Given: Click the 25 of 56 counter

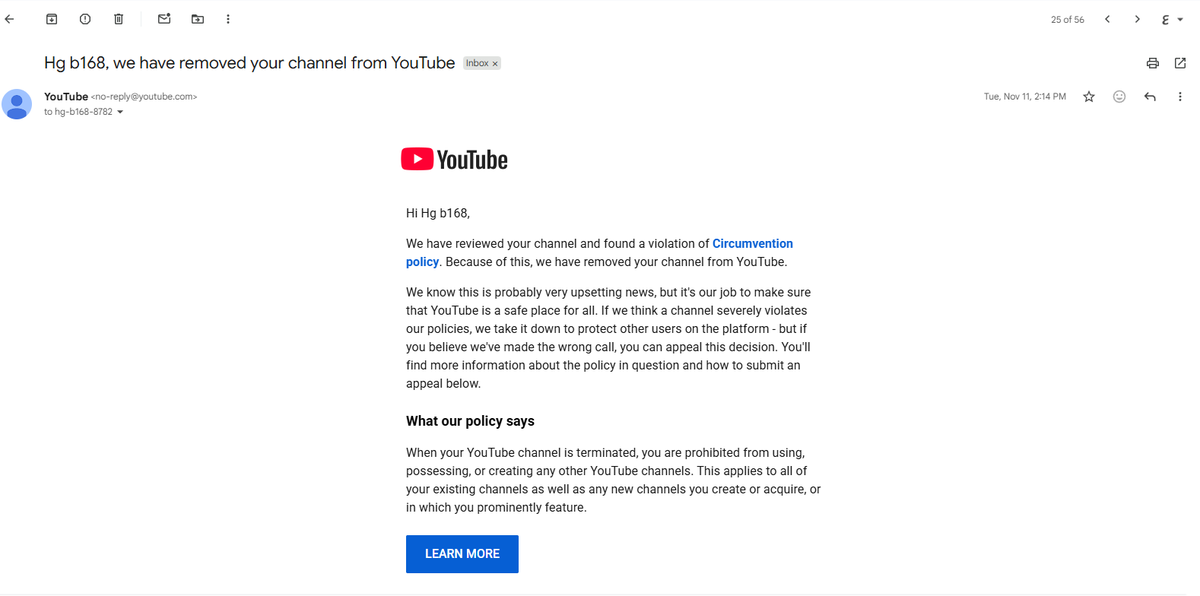Looking at the screenshot, I should 1067,20.
